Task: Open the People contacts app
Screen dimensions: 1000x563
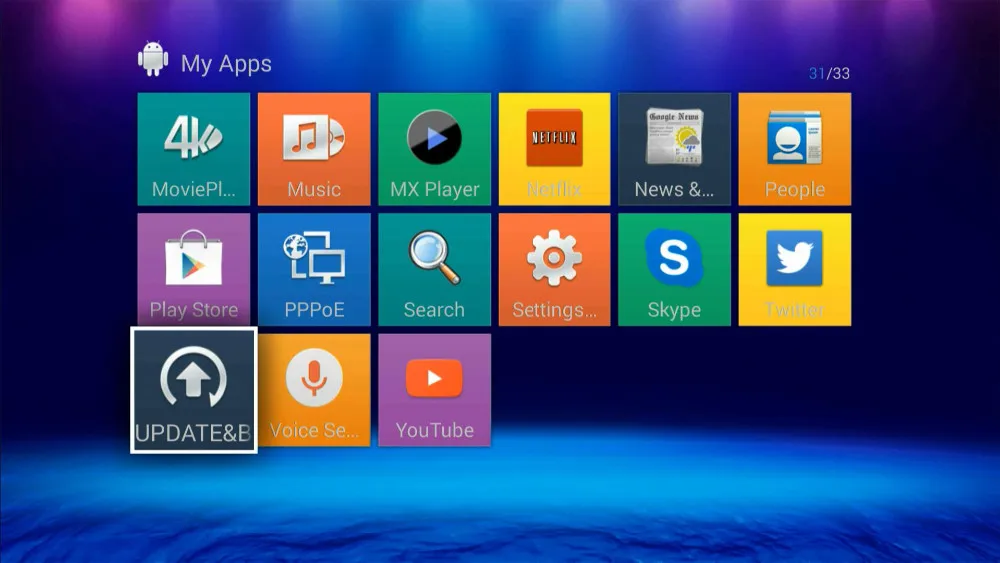Action: 795,149
